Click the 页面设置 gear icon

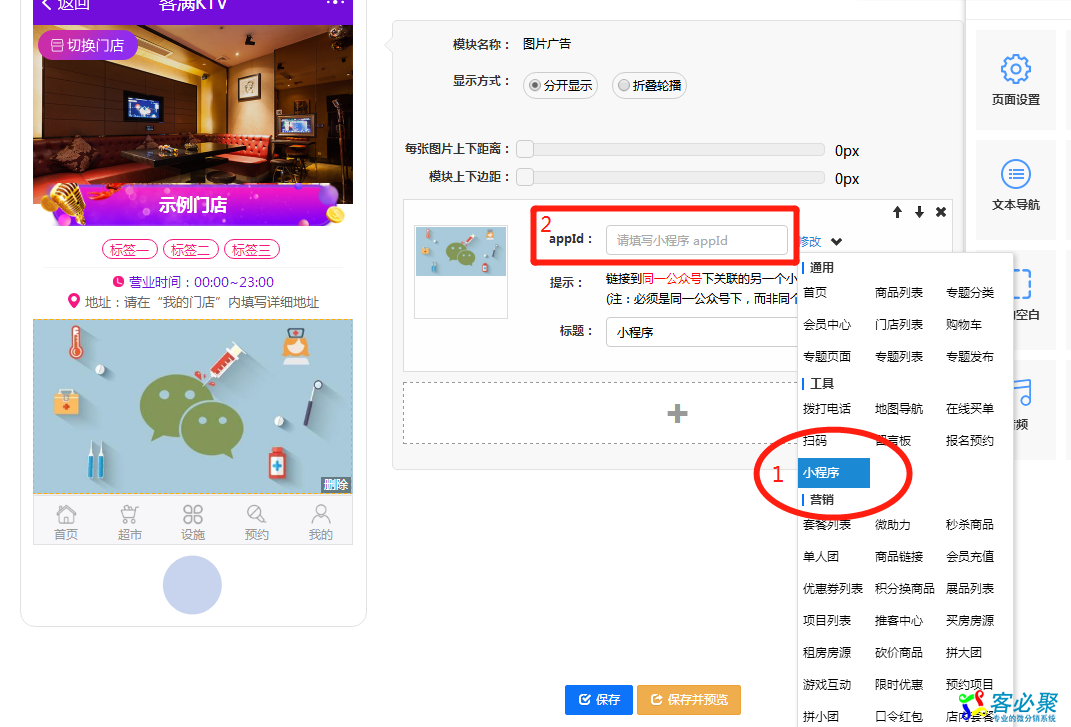pyautogui.click(x=1015, y=70)
